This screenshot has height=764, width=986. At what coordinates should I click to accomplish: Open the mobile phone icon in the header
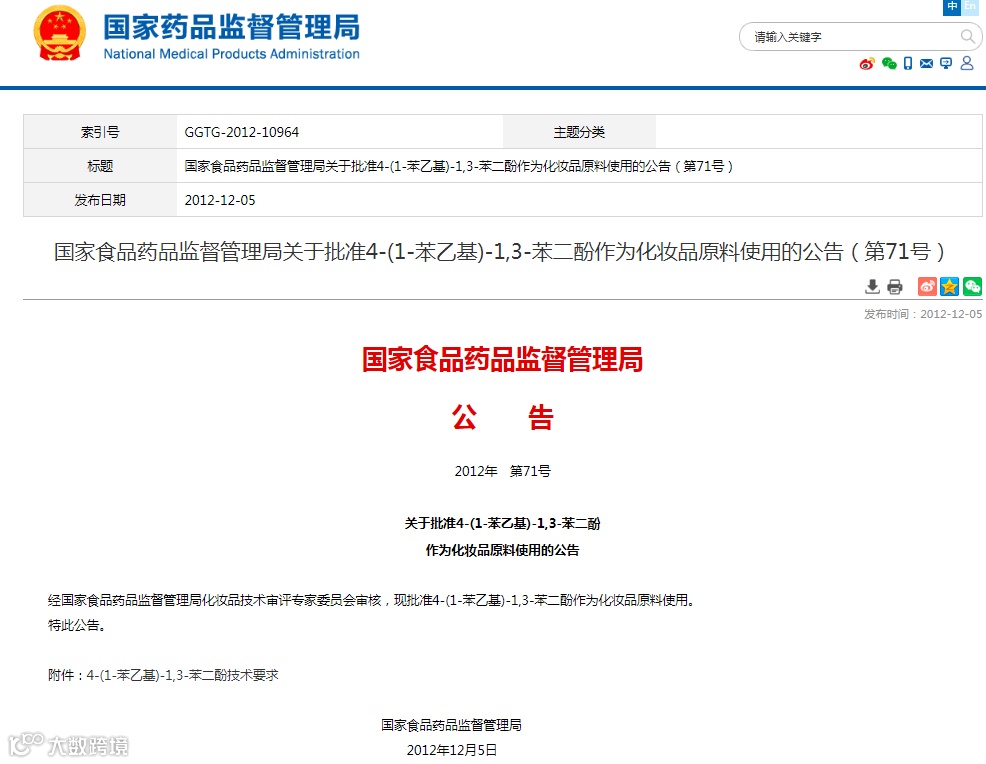pos(907,63)
